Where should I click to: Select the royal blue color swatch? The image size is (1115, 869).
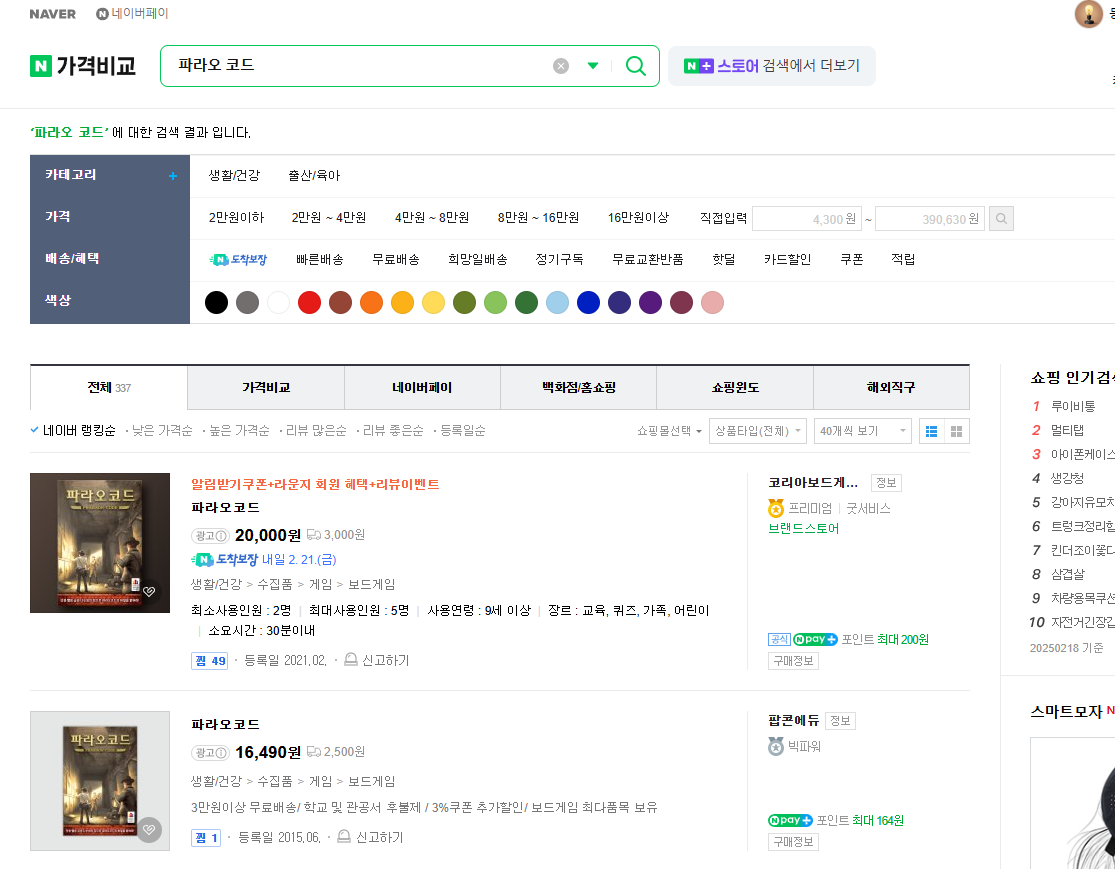tap(588, 302)
